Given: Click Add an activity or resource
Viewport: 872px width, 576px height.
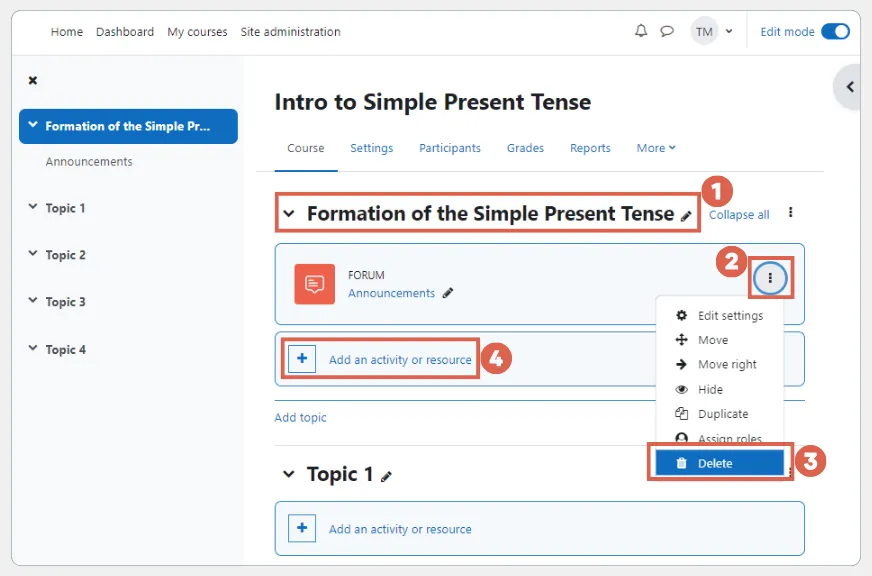Looking at the screenshot, I should click(x=400, y=359).
